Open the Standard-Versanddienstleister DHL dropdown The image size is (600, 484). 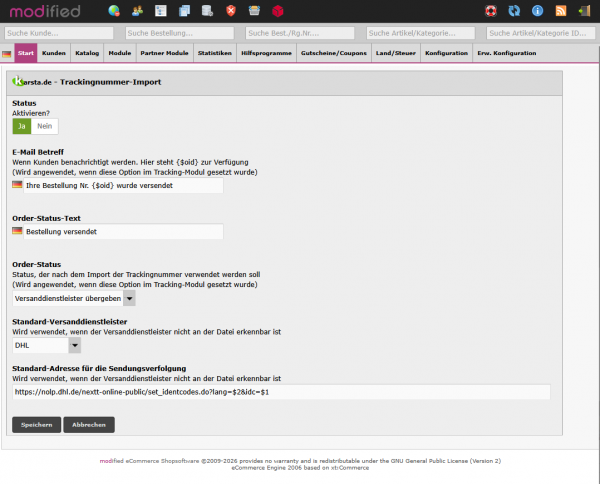(47, 345)
